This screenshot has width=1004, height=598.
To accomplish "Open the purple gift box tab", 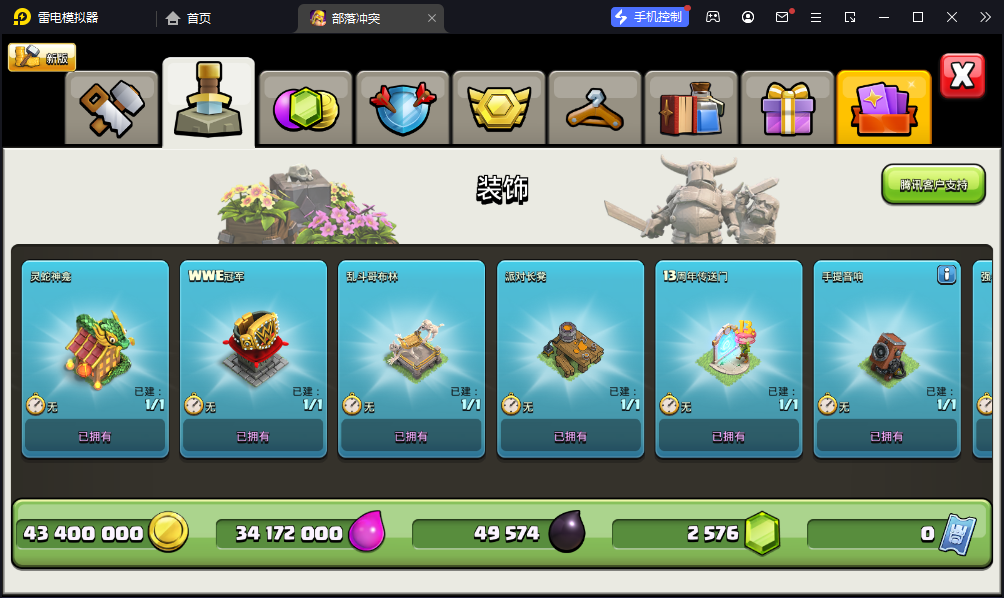I will [x=788, y=108].
